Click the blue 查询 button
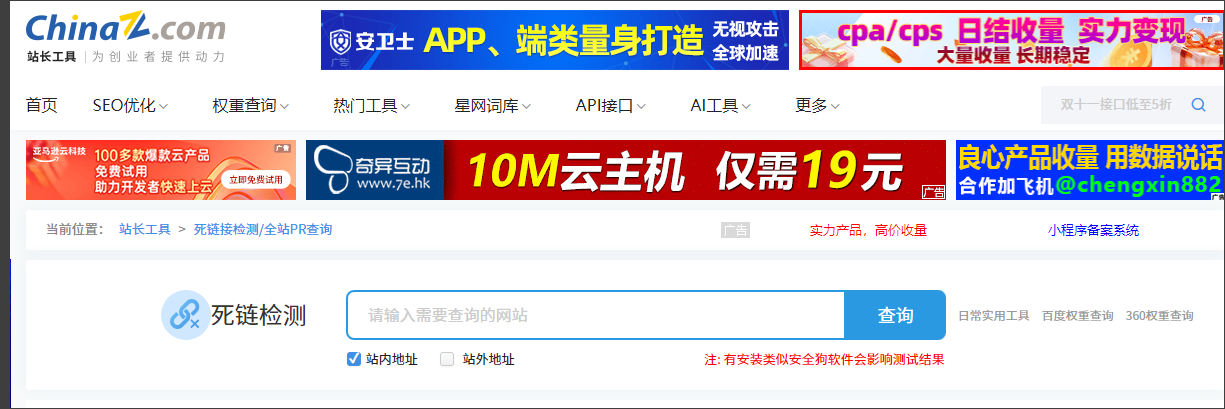1225x409 pixels. coord(894,316)
